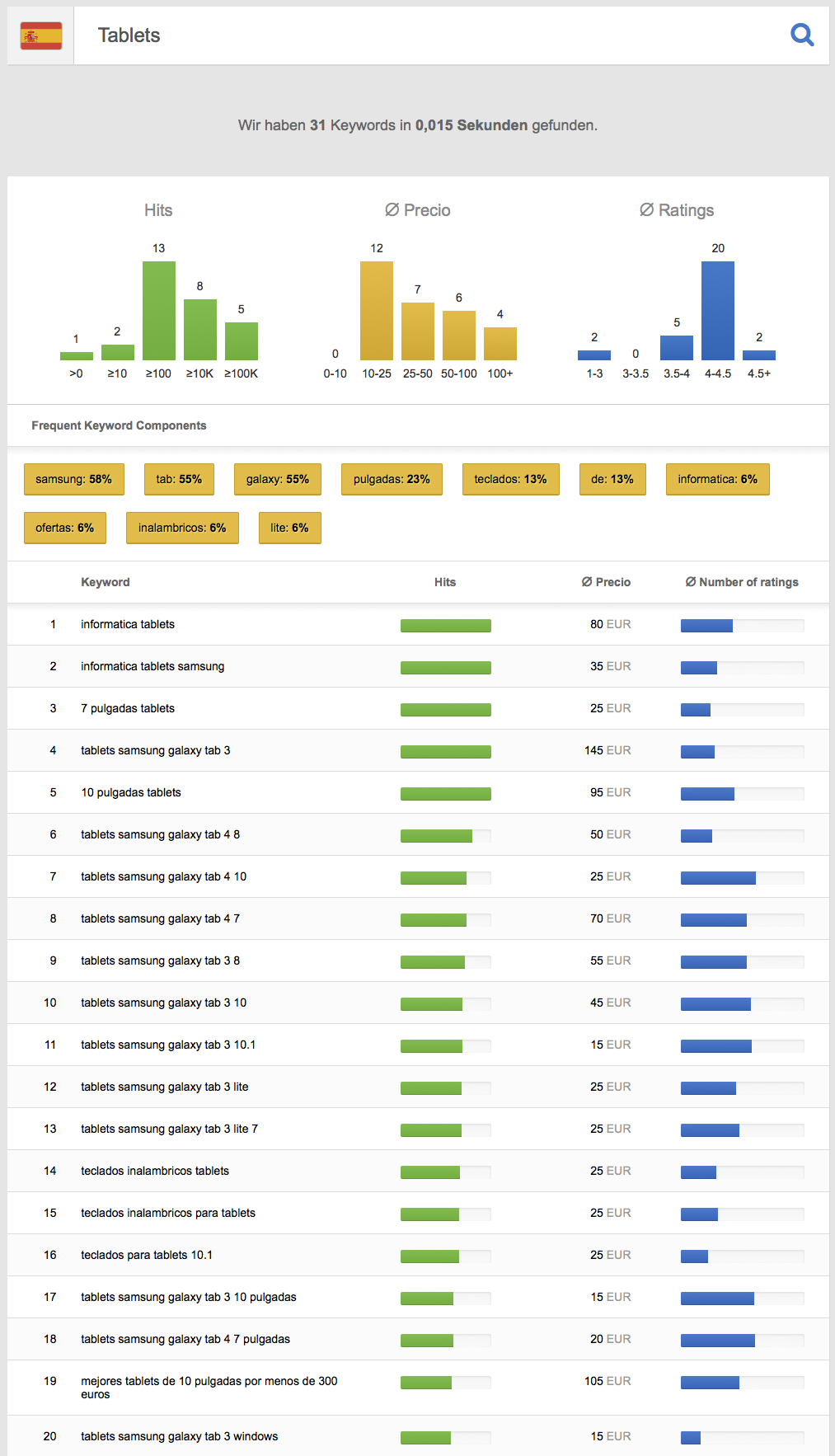Click the 'pulgadas: 23%' tag

point(392,479)
